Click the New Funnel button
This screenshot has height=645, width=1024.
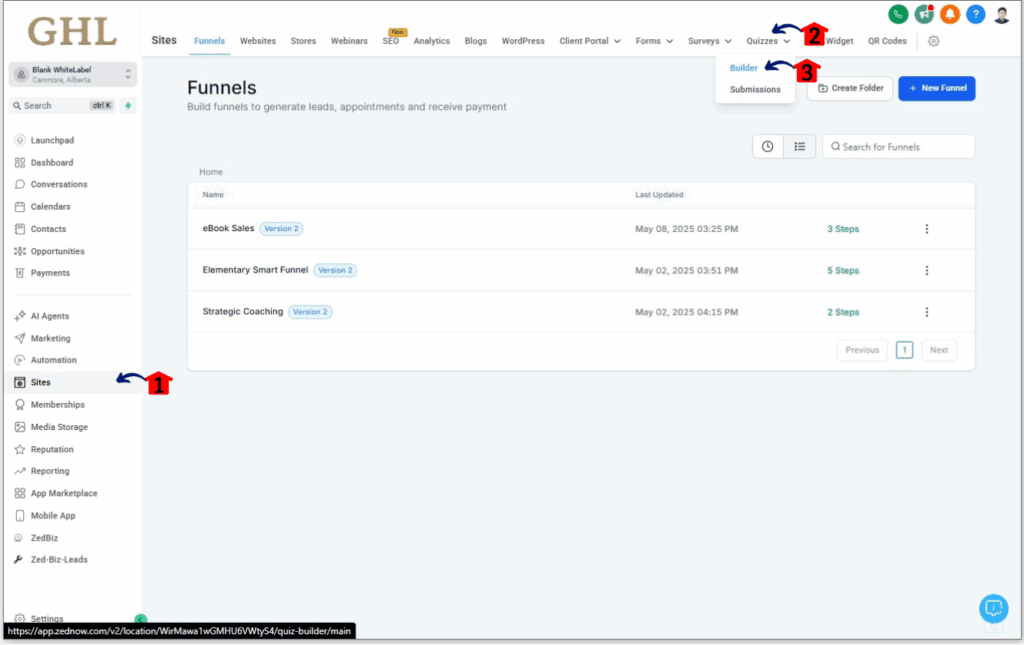936,88
